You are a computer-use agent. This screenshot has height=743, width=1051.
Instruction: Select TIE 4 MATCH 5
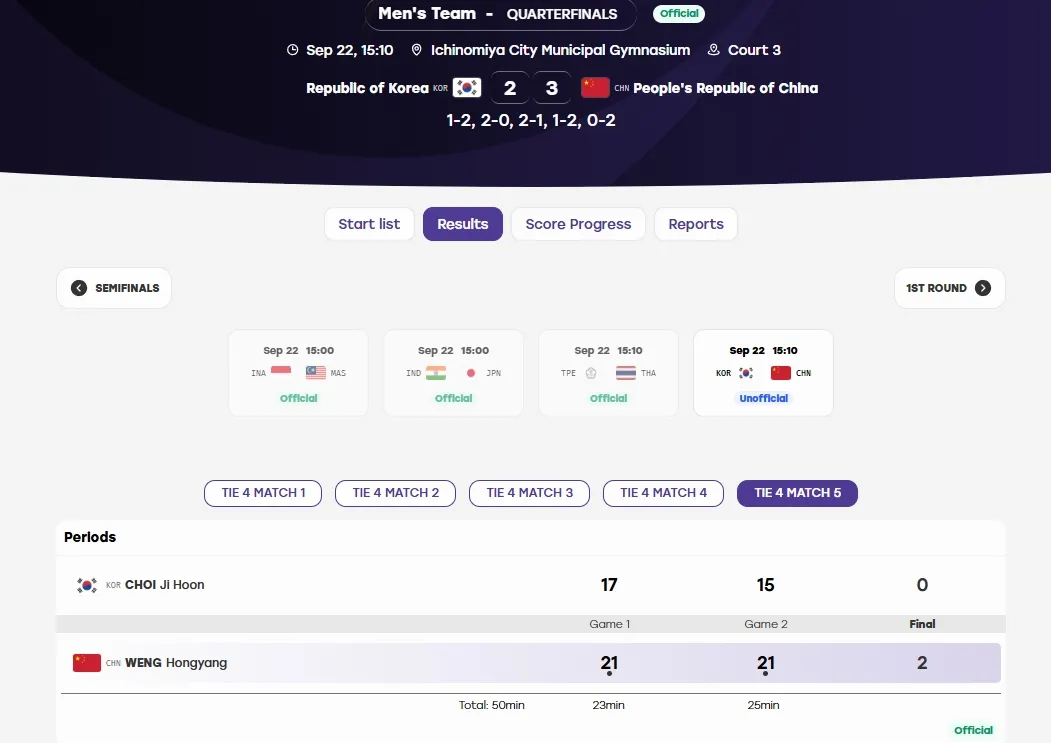pos(798,493)
